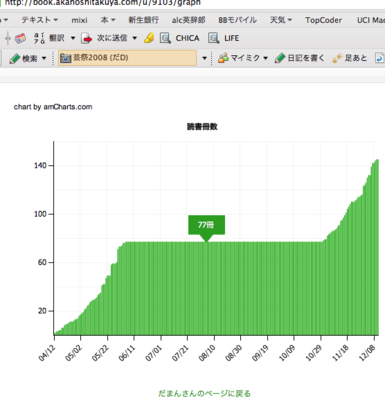Expand the 検索 dropdown arrow
The image size is (385, 400).
click(44, 58)
